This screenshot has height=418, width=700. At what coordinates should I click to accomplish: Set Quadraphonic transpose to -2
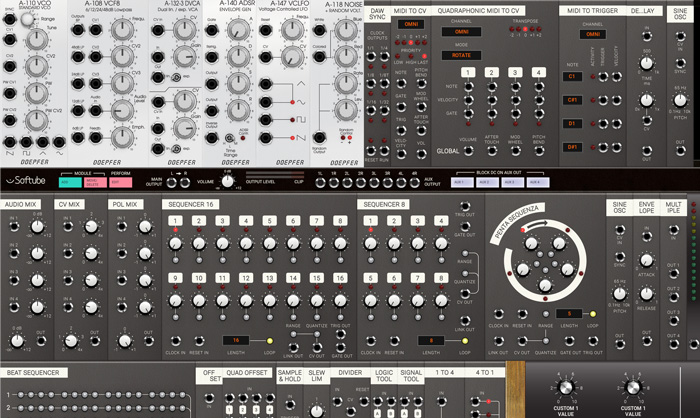coord(512,29)
